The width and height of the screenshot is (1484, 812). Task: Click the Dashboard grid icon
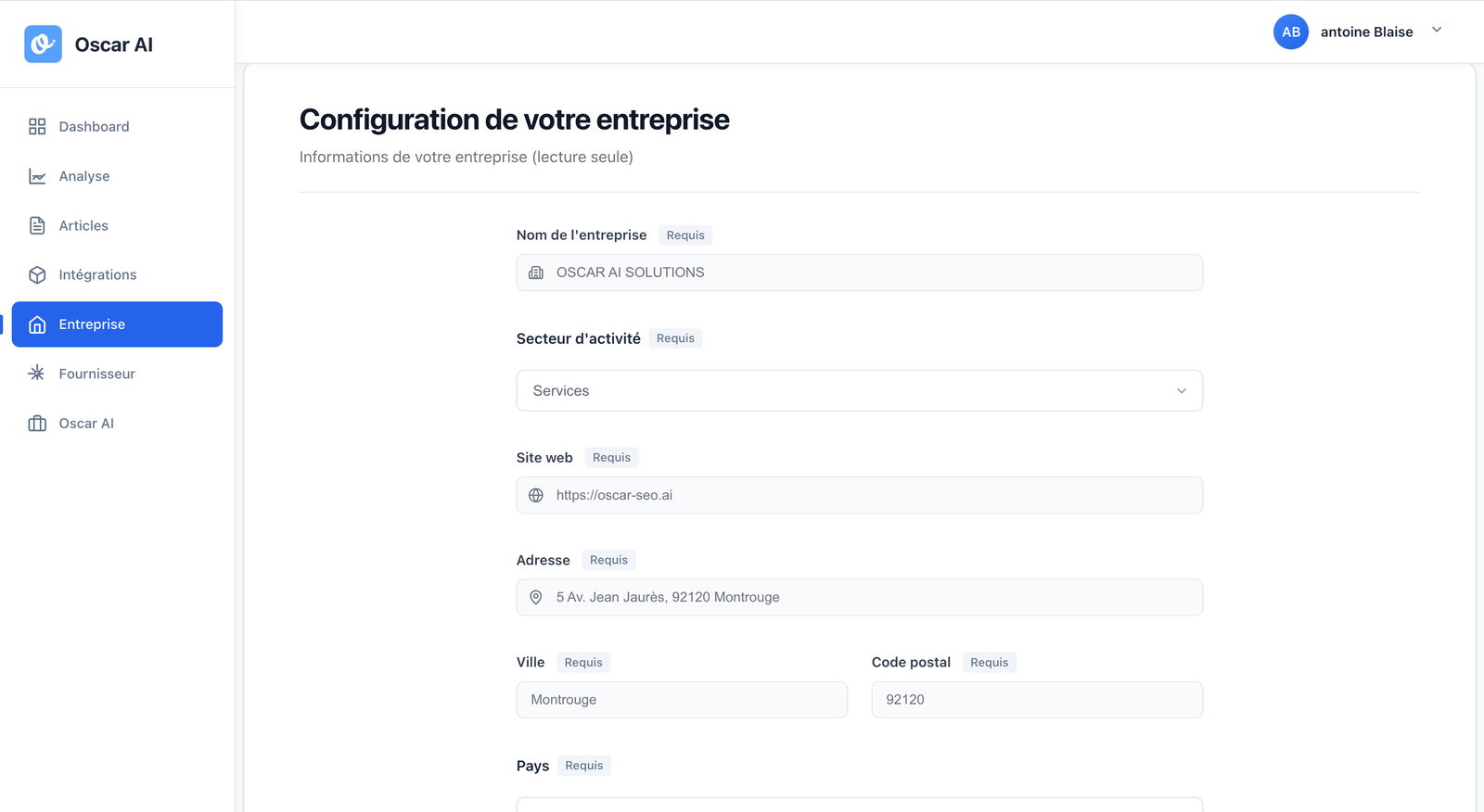[37, 127]
